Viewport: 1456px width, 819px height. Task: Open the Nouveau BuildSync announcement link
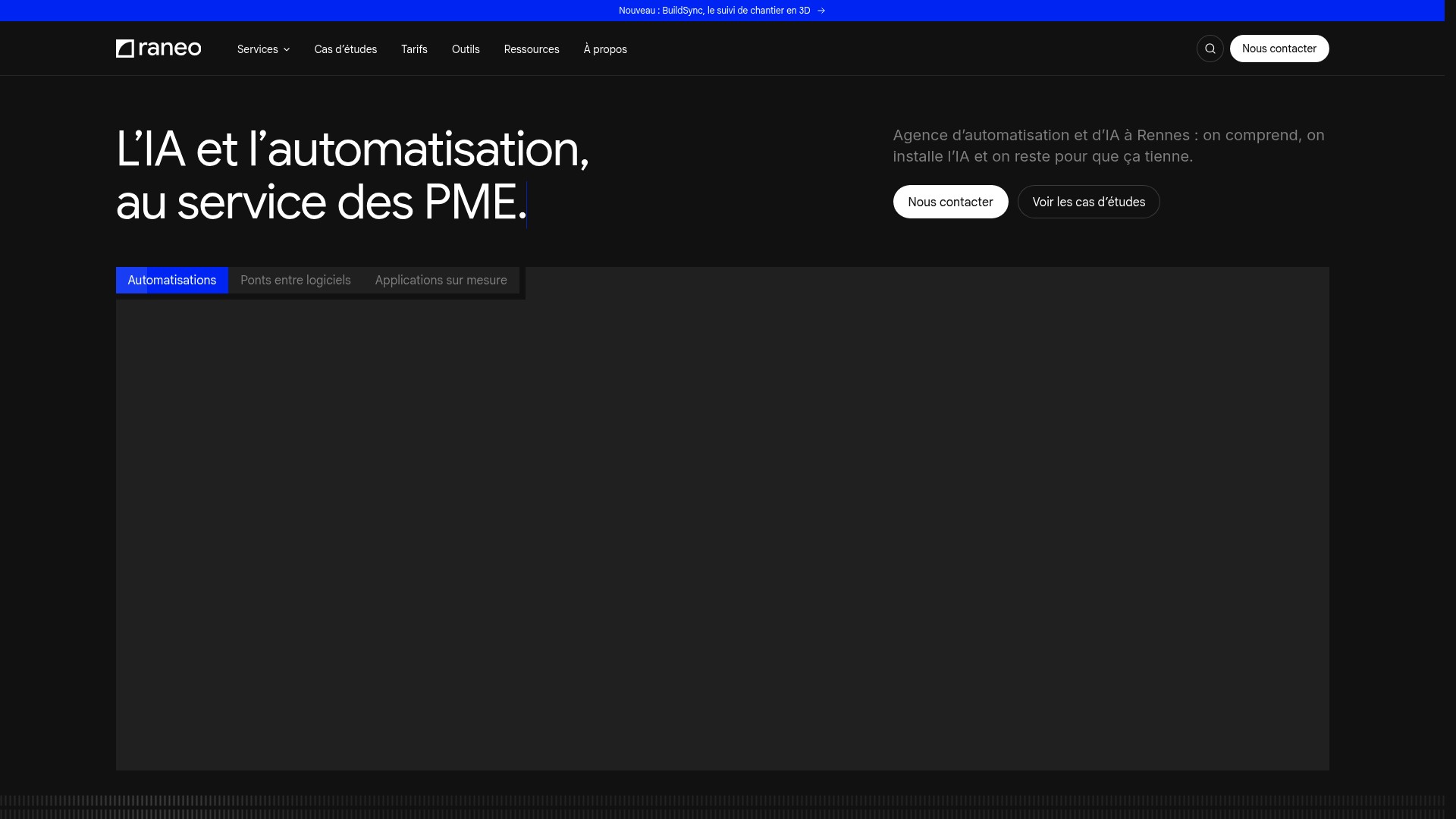pos(722,11)
